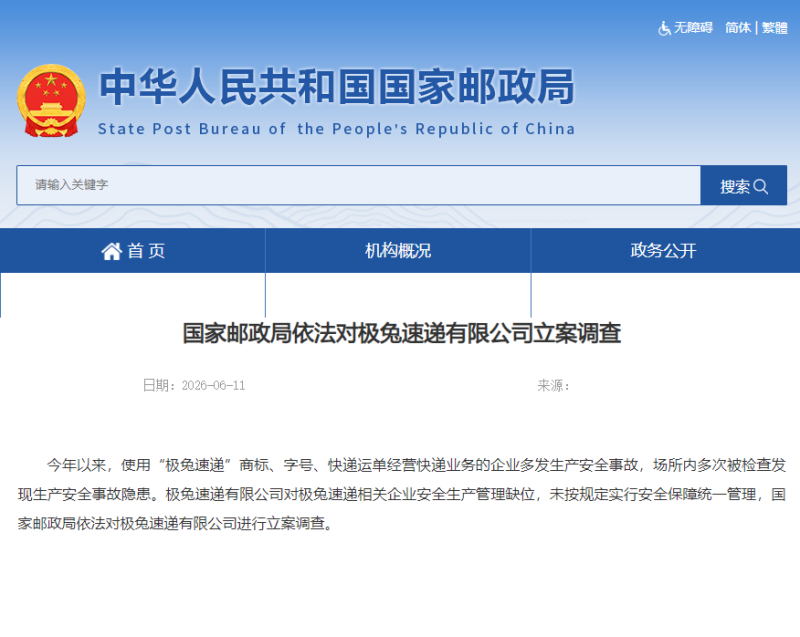Focus the 请输入关键字 search field
The height and width of the screenshot is (637, 800).
pos(358,185)
